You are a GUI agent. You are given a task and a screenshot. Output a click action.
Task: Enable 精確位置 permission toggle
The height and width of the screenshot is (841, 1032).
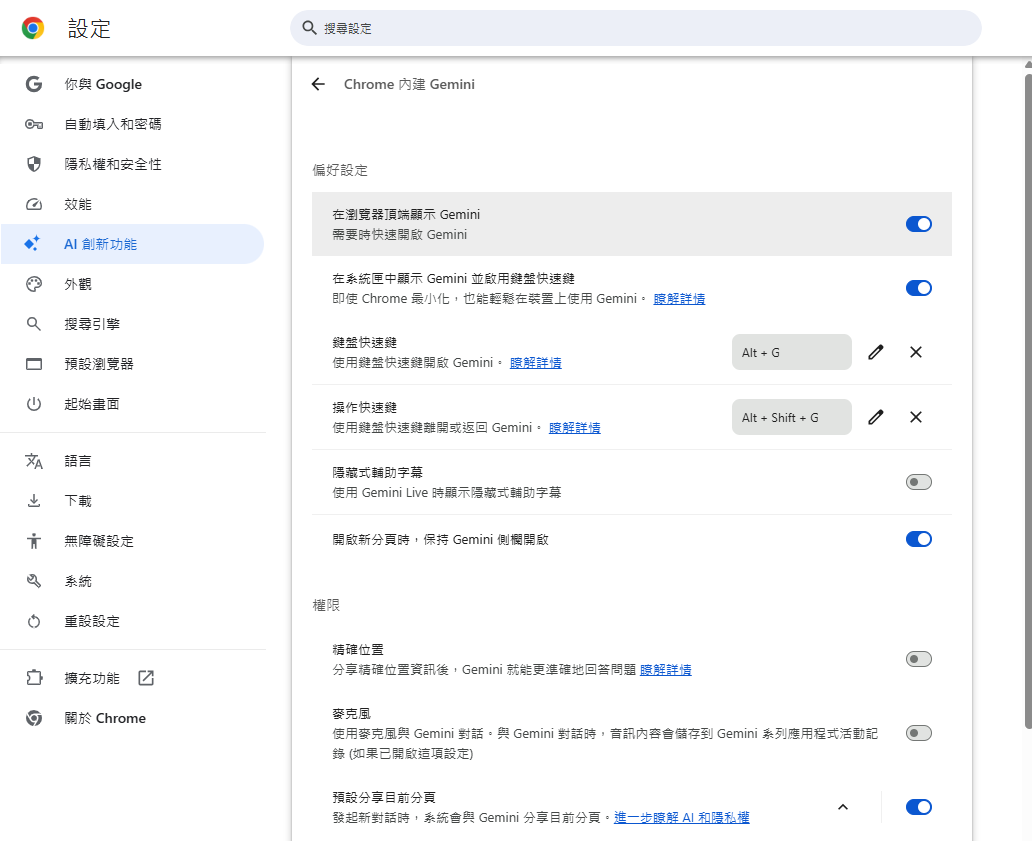[919, 659]
